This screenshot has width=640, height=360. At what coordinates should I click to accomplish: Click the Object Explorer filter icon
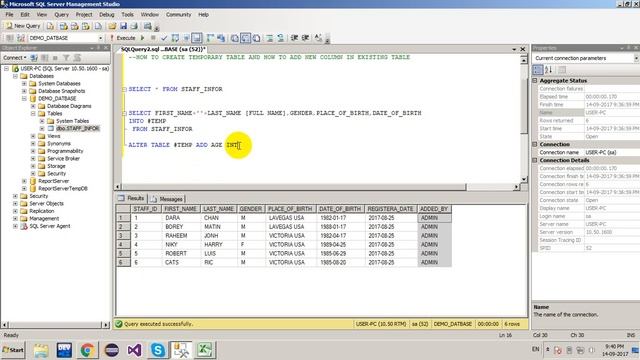(x=66, y=58)
